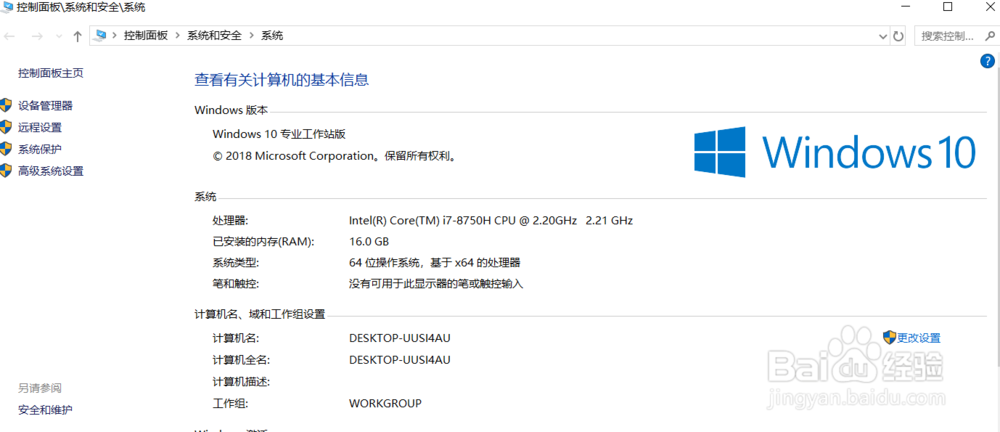
Task: Open 控制面板主页 link
Action: [x=51, y=73]
